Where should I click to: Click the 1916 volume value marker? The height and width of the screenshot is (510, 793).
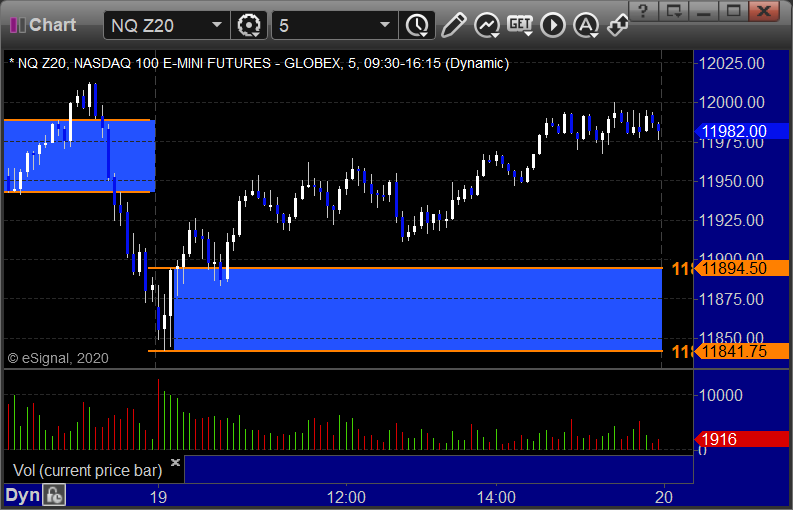pos(741,439)
